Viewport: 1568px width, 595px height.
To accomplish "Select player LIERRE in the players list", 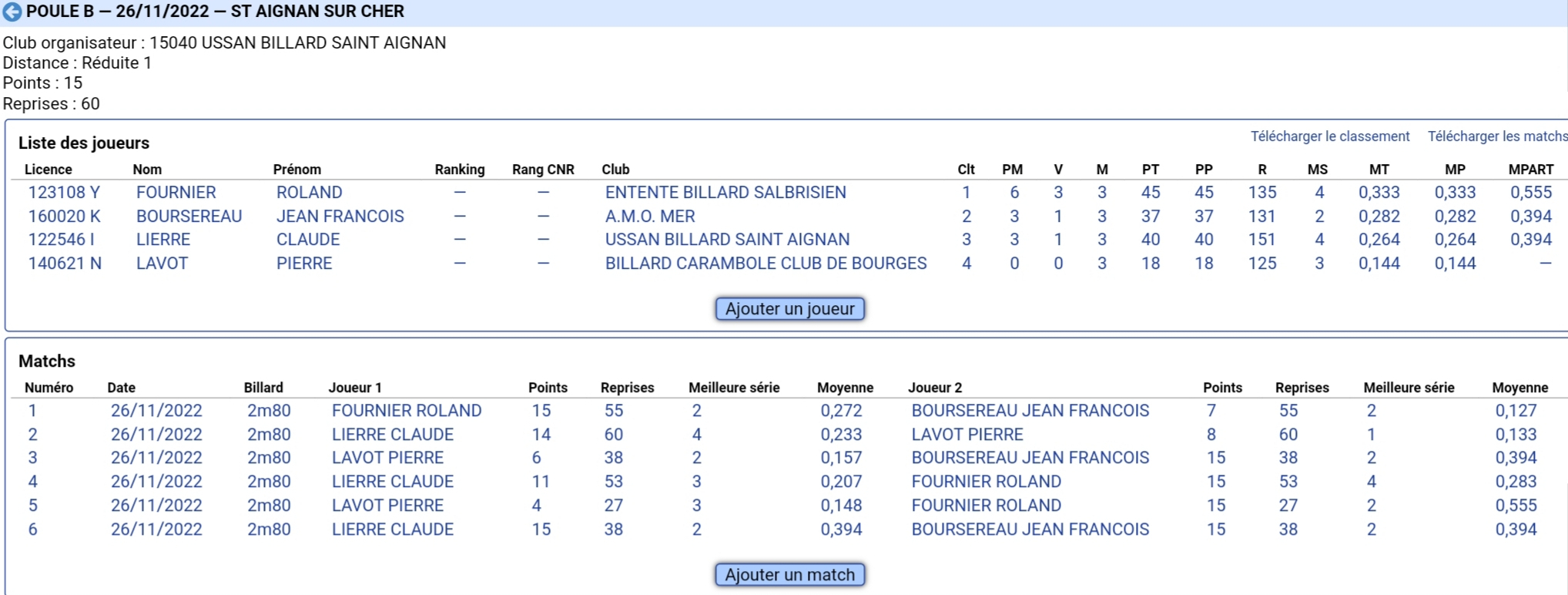I will click(x=163, y=240).
